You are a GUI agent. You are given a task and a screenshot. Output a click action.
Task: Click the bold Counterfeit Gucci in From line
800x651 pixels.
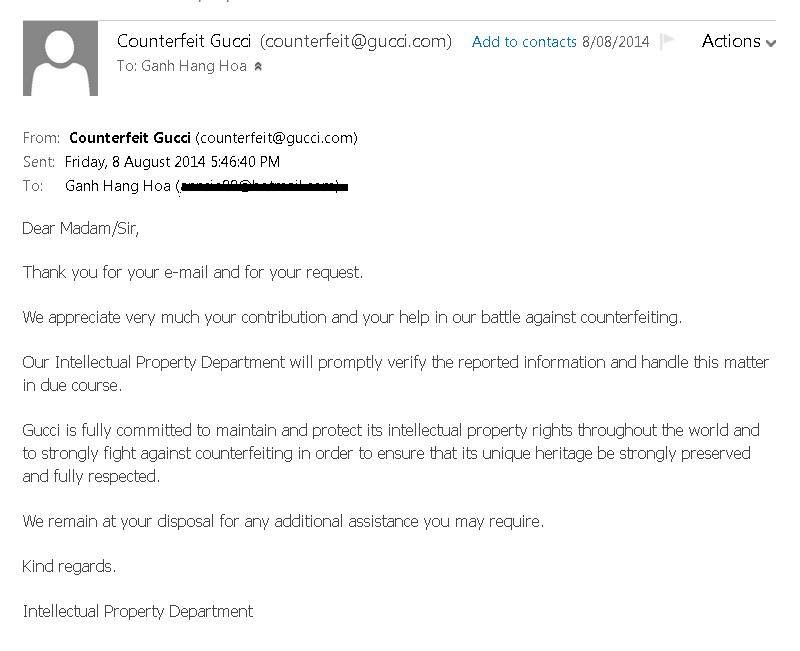tap(130, 138)
